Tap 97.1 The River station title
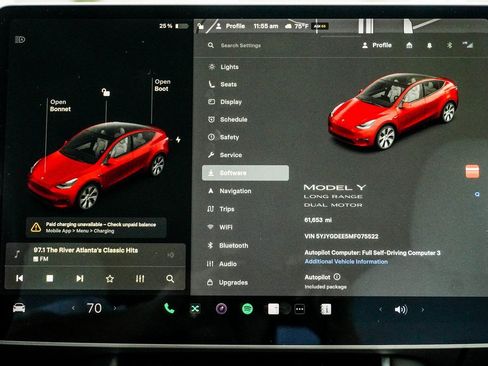This screenshot has width=488, height=366. 86,250
